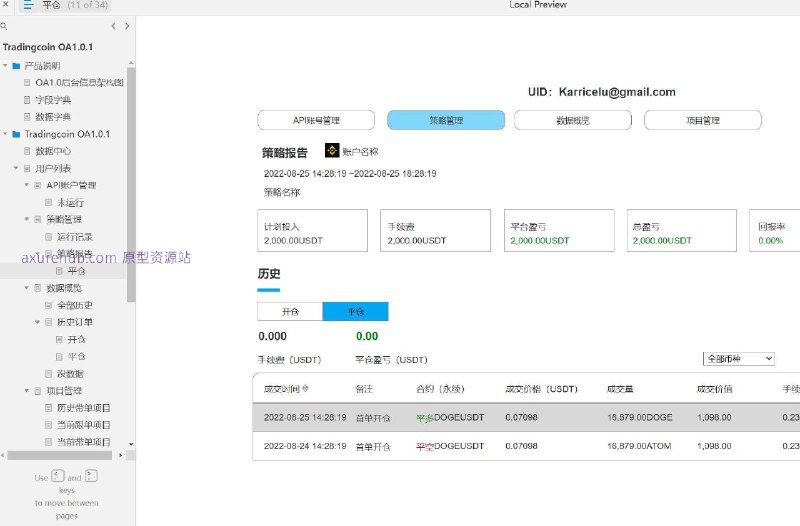Click the Binance logo beside 账户名称
Image resolution: width=800 pixels, height=526 pixels.
(x=332, y=150)
